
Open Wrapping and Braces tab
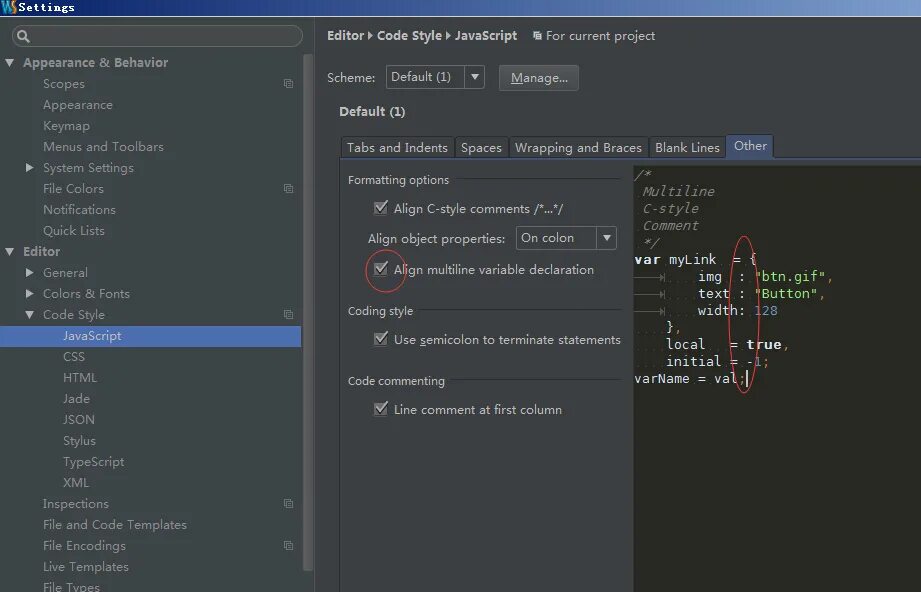[578, 147]
